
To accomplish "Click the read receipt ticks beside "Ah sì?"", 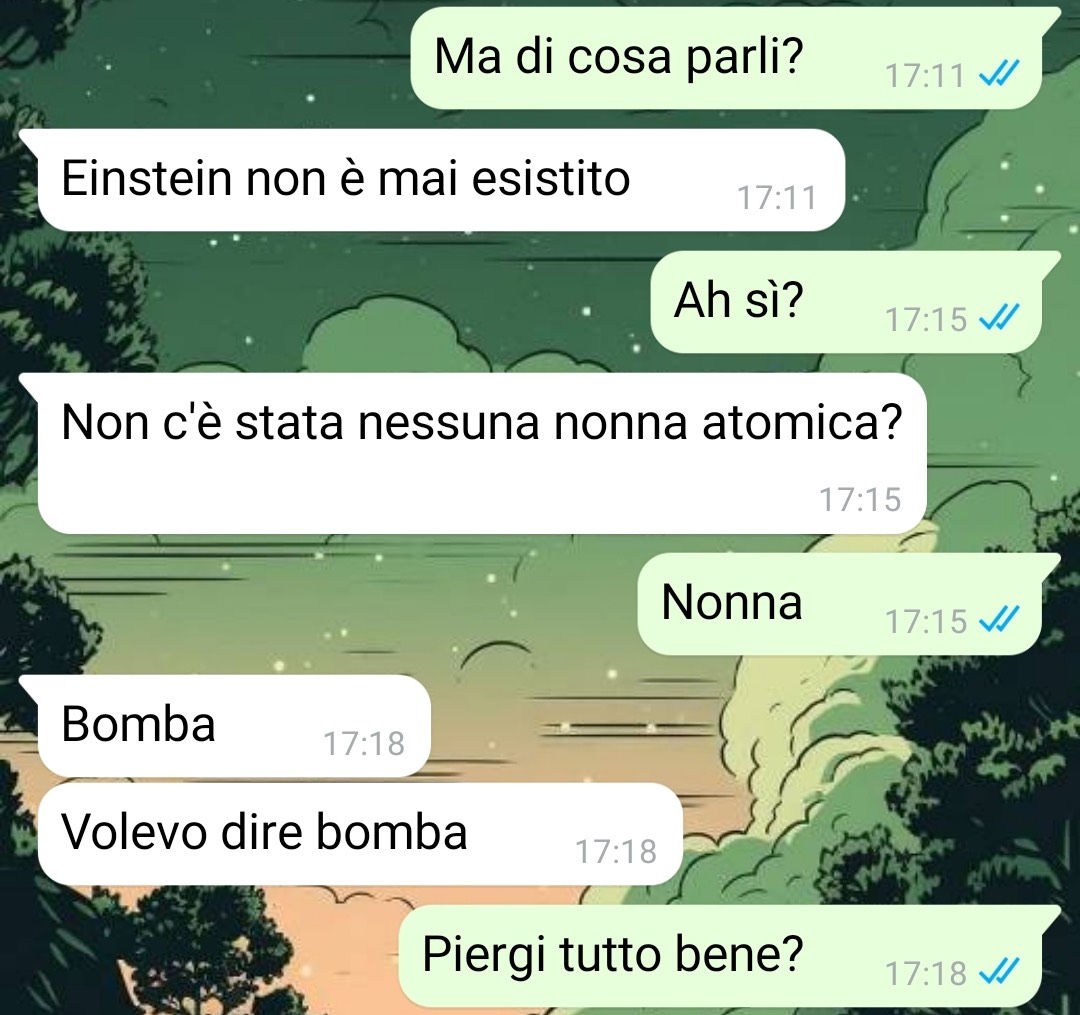I will tap(999, 317).
